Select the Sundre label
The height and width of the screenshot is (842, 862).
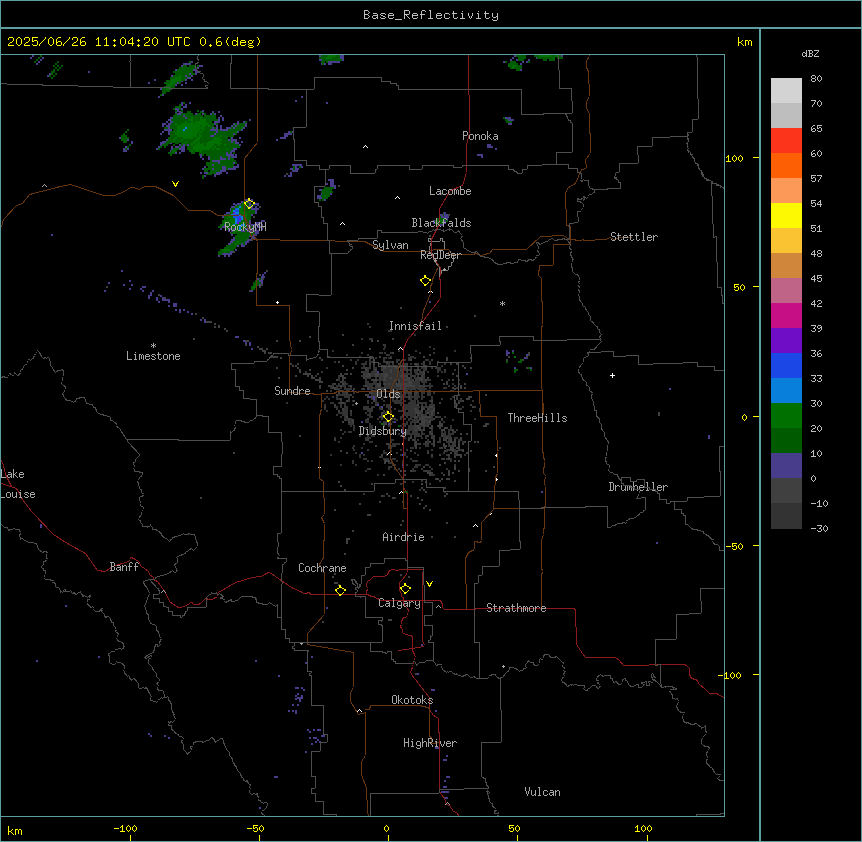(x=292, y=391)
